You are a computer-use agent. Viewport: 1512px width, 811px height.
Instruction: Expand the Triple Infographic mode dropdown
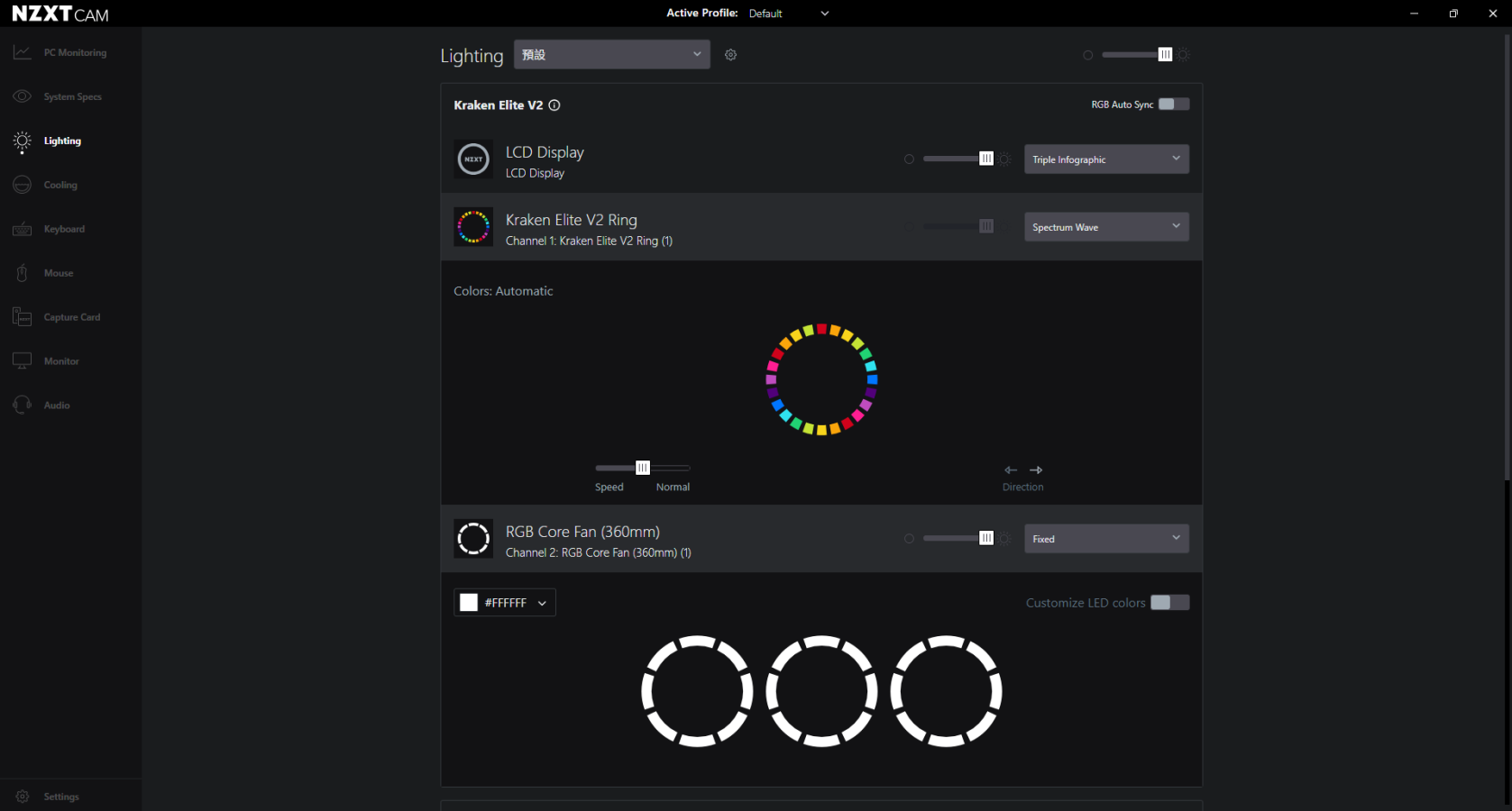pos(1106,159)
